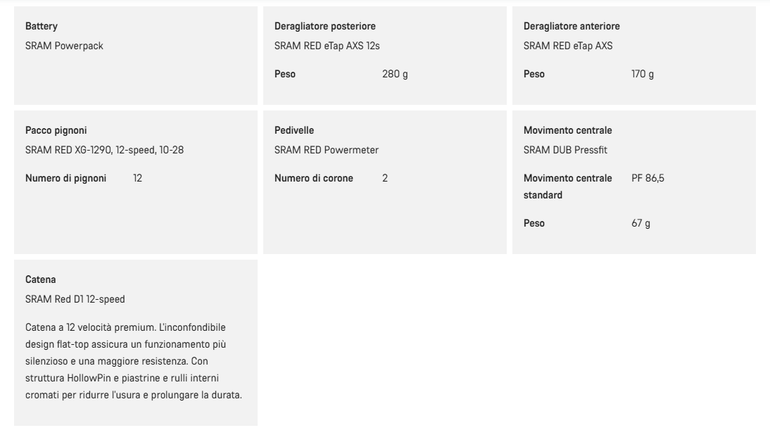Click the SRAM Powerpack text

click(x=64, y=46)
